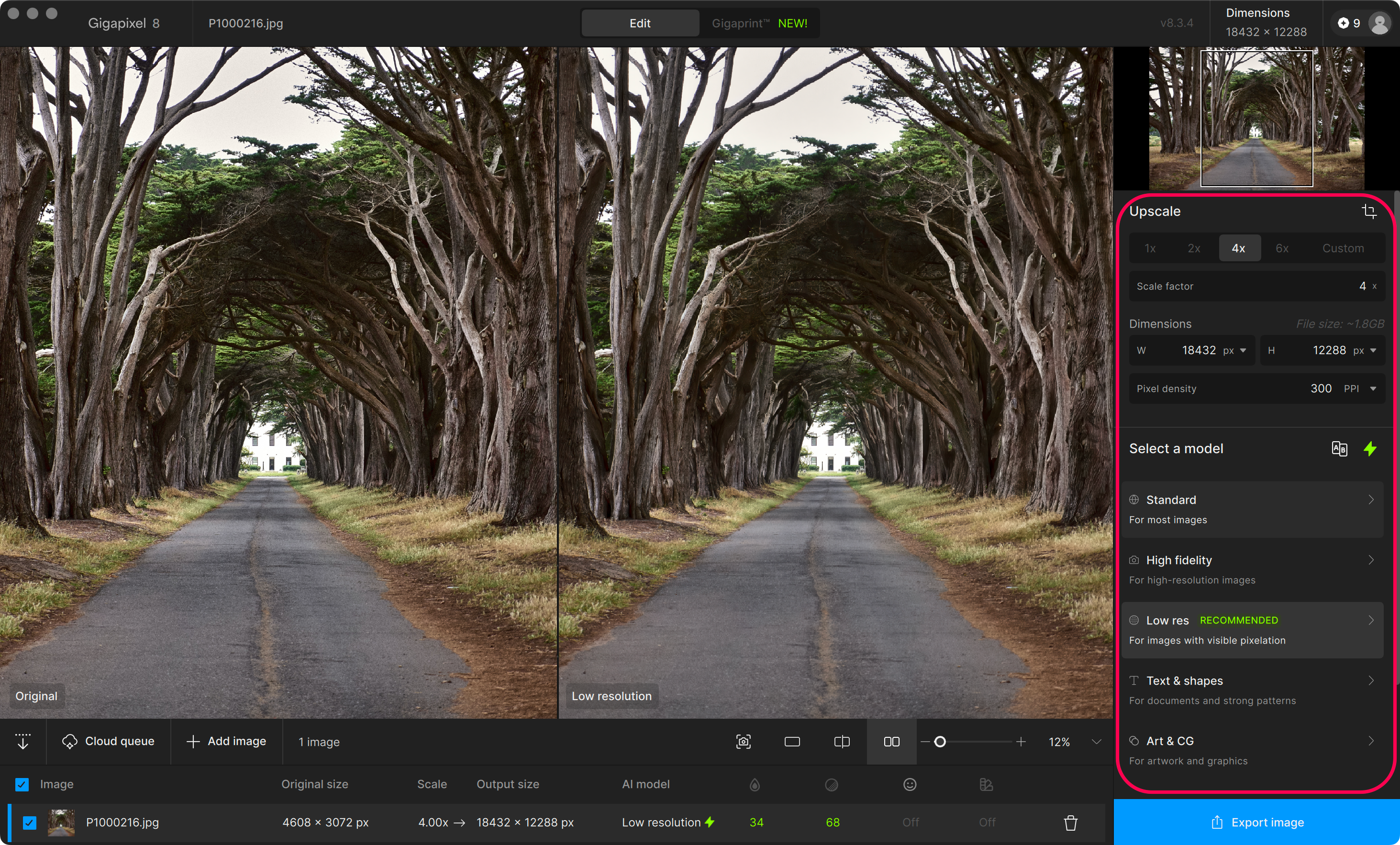Delete P1000216.jpg with trash icon
This screenshot has width=1400, height=845.
pos(1070,822)
